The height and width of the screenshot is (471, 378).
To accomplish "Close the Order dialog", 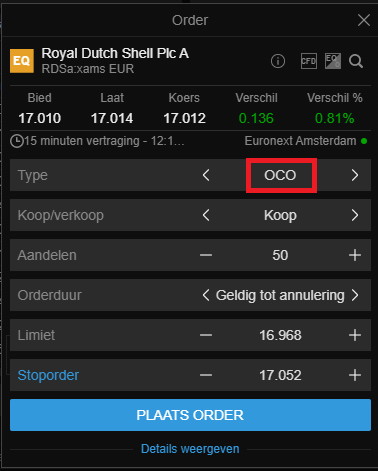I will pos(364,20).
